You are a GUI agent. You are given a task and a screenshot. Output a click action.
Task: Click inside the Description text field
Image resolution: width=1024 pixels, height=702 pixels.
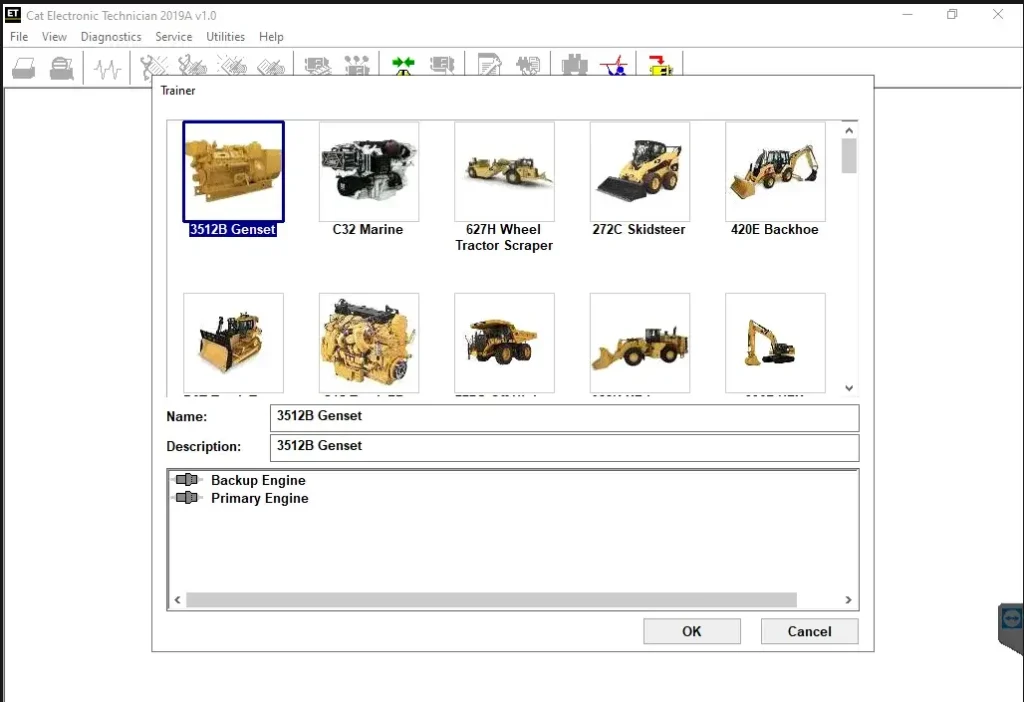(x=500, y=447)
